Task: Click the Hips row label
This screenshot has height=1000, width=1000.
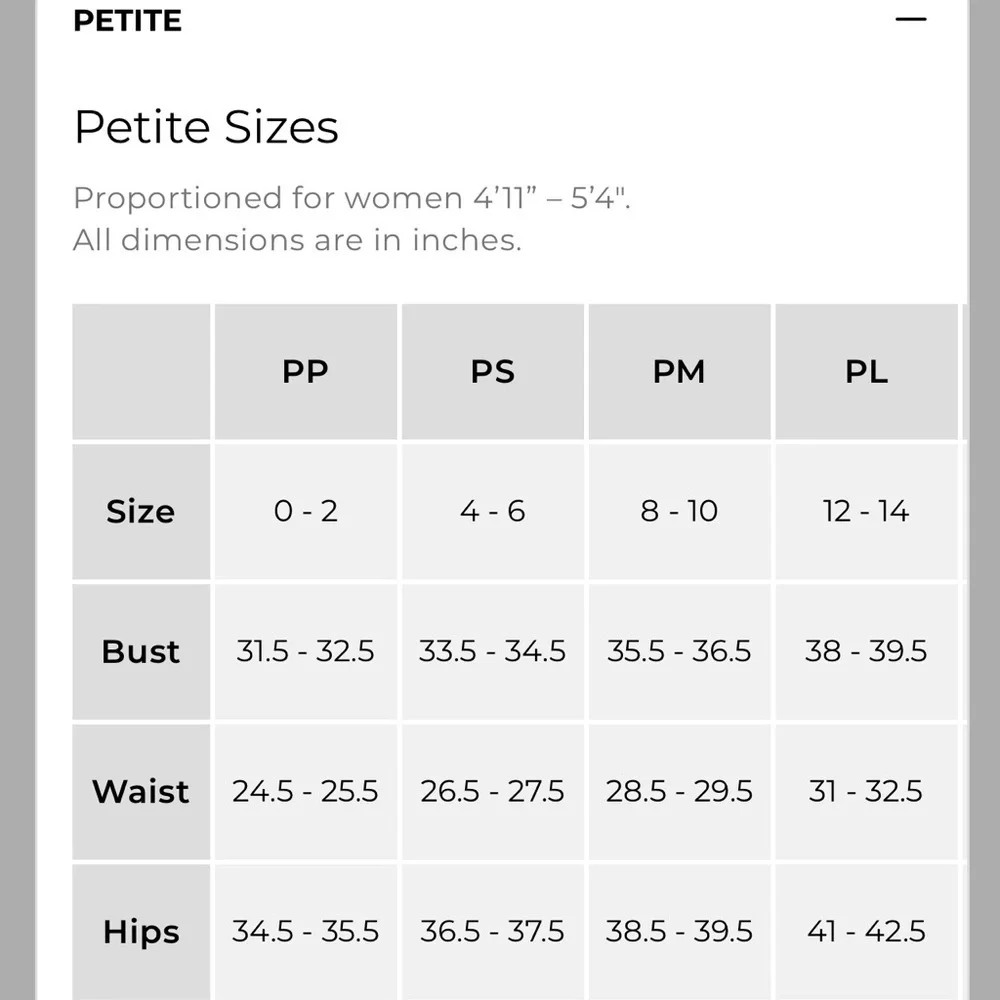Action: click(x=141, y=932)
